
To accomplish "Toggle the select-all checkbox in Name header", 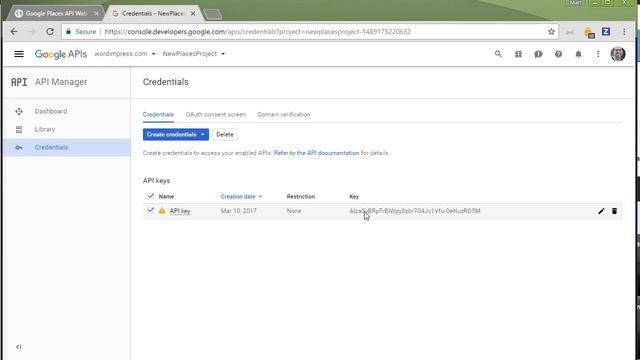I will coord(151,196).
